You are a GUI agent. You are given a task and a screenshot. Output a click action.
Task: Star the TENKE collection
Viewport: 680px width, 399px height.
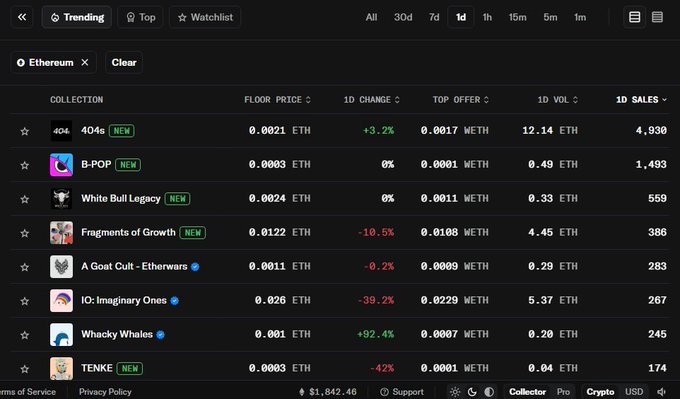[x=25, y=369]
